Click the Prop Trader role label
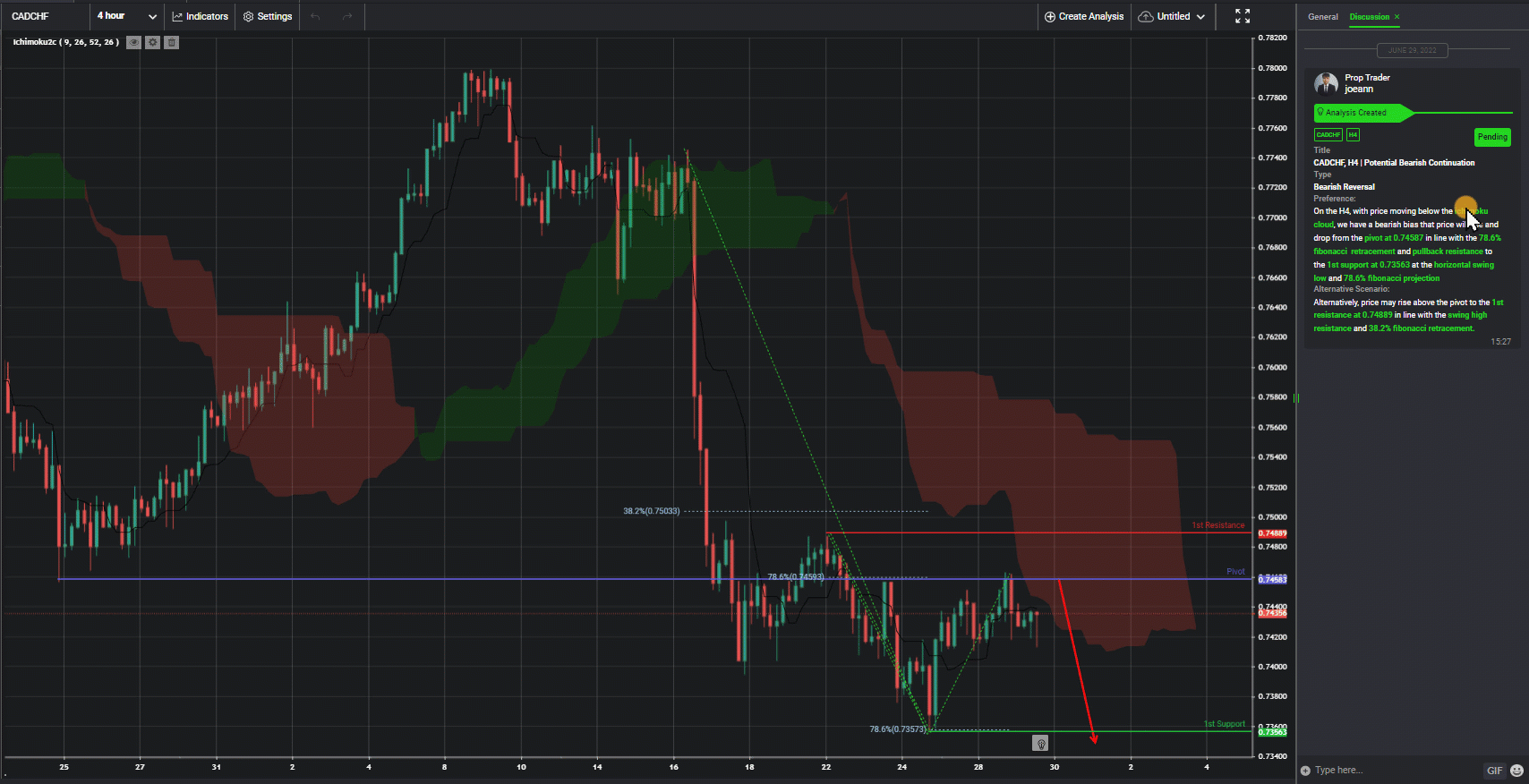1529x784 pixels. (x=1367, y=78)
